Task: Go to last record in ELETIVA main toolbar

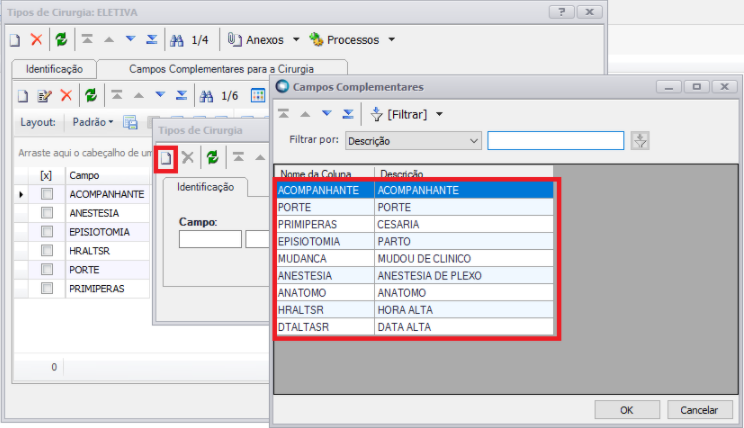Action: click(x=152, y=39)
